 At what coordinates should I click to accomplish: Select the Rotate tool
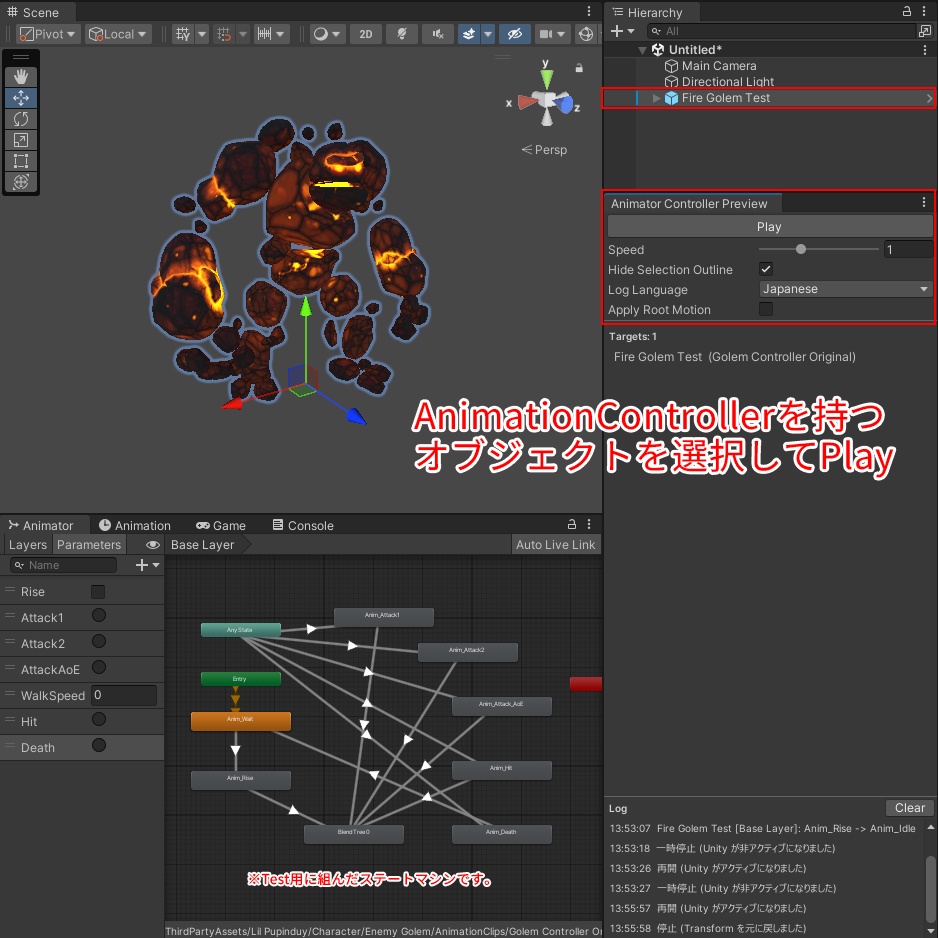pyautogui.click(x=21, y=118)
